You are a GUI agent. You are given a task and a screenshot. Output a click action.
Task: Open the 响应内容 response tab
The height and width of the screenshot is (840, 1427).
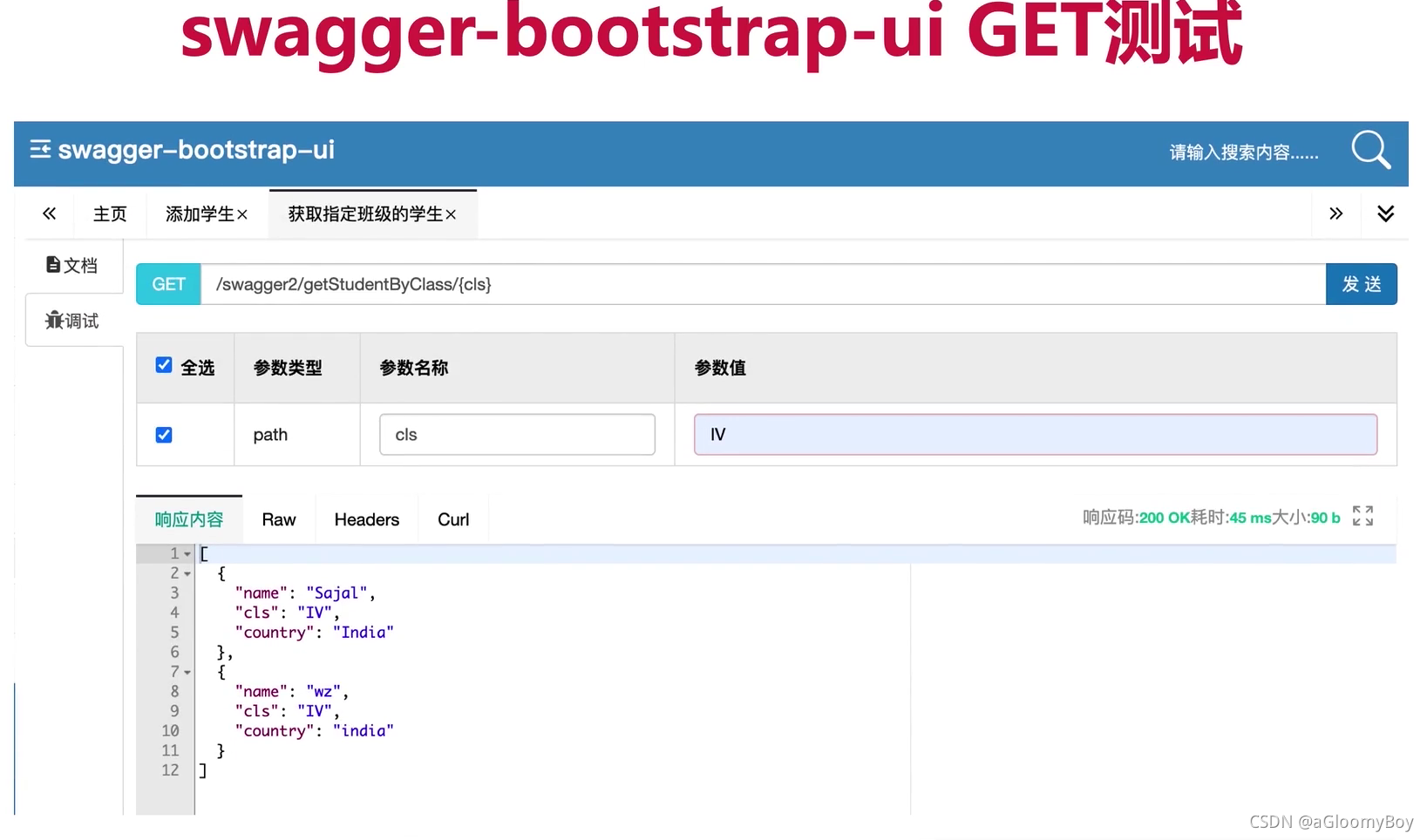click(189, 519)
